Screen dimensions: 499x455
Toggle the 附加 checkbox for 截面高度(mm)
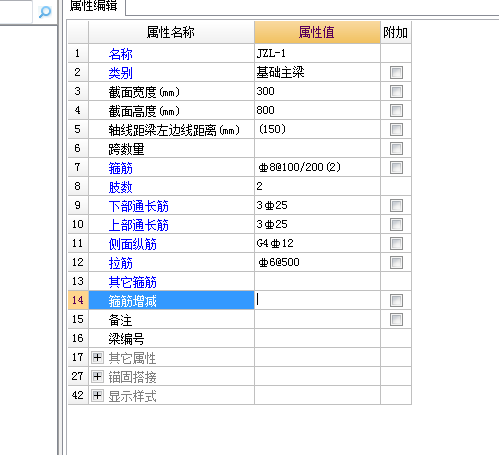(396, 110)
